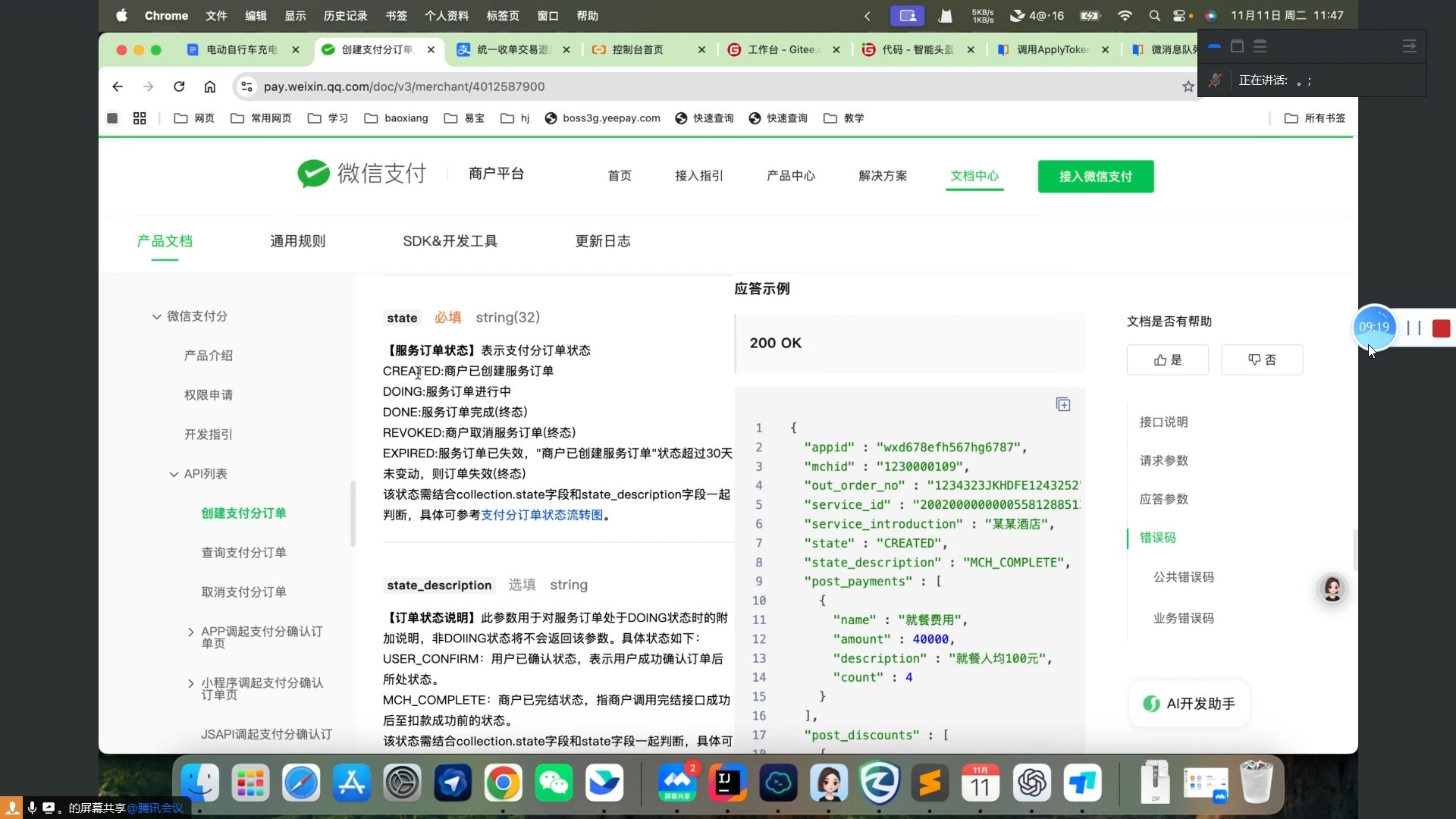The height and width of the screenshot is (819, 1456).
Task: Click the thumbs-down 否 button
Action: pos(1262,360)
